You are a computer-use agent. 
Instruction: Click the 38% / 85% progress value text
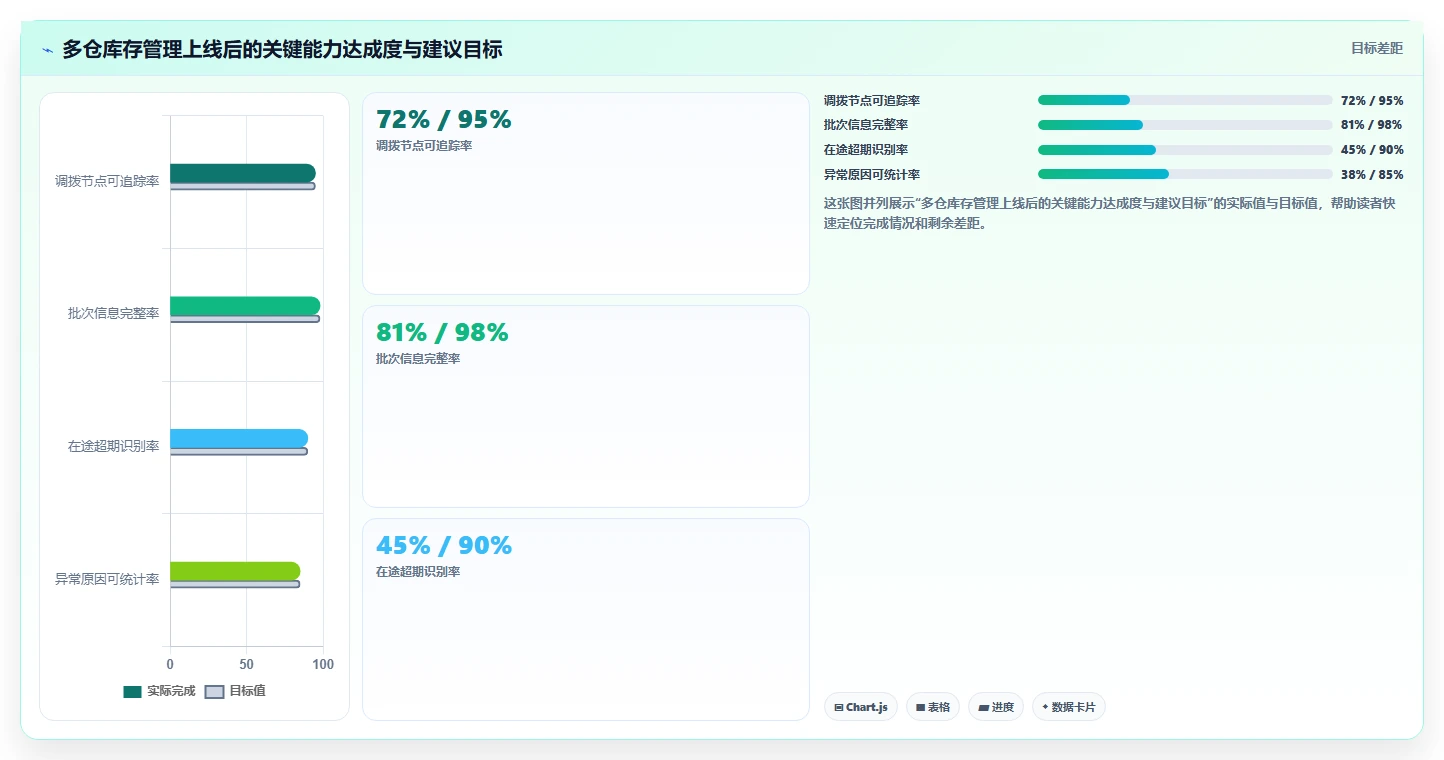pos(1372,175)
